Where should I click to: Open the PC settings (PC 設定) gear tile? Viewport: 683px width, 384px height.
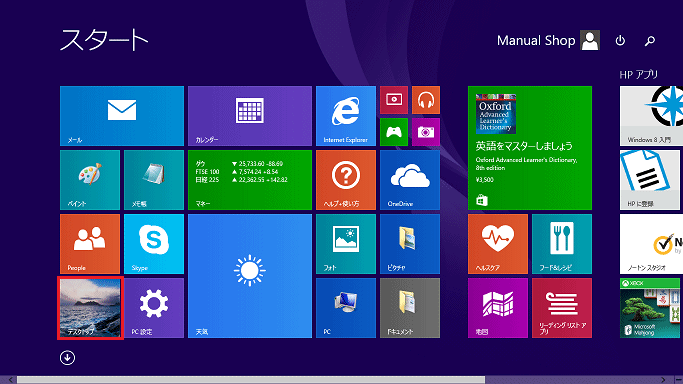(154, 308)
